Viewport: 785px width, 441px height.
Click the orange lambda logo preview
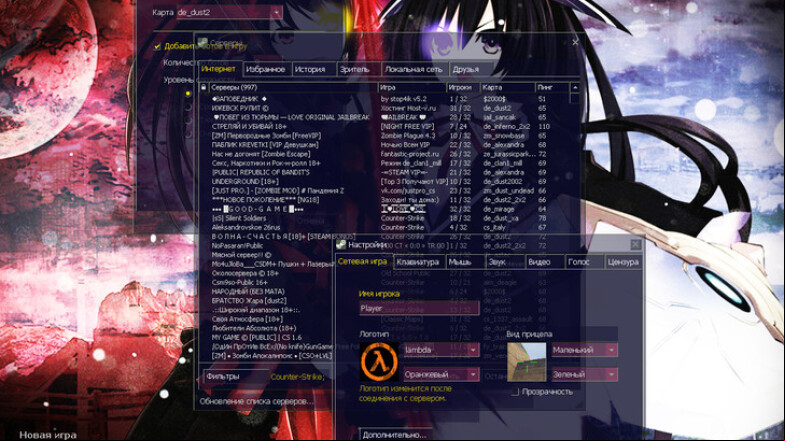click(x=379, y=361)
